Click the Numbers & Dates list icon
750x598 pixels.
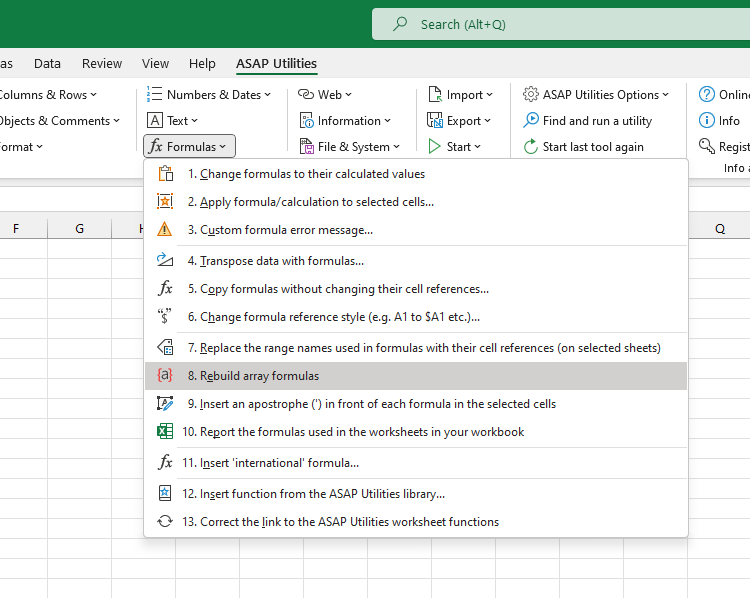pyautogui.click(x=154, y=94)
